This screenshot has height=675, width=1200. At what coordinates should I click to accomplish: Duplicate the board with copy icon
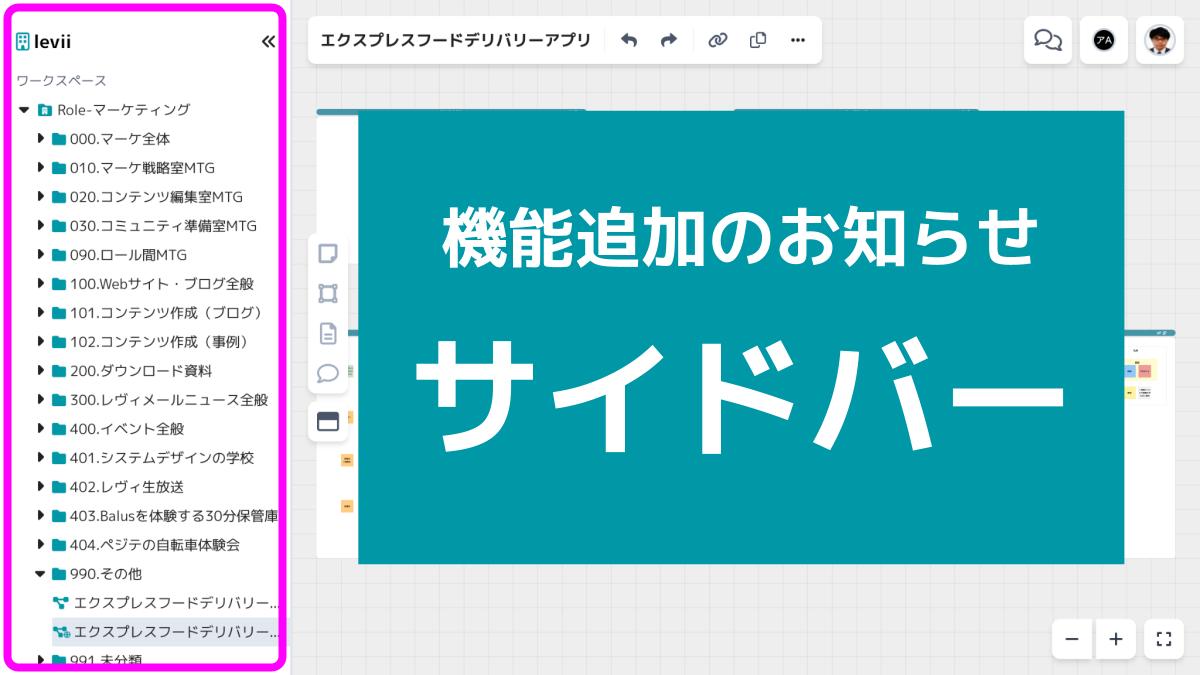pyautogui.click(x=758, y=40)
